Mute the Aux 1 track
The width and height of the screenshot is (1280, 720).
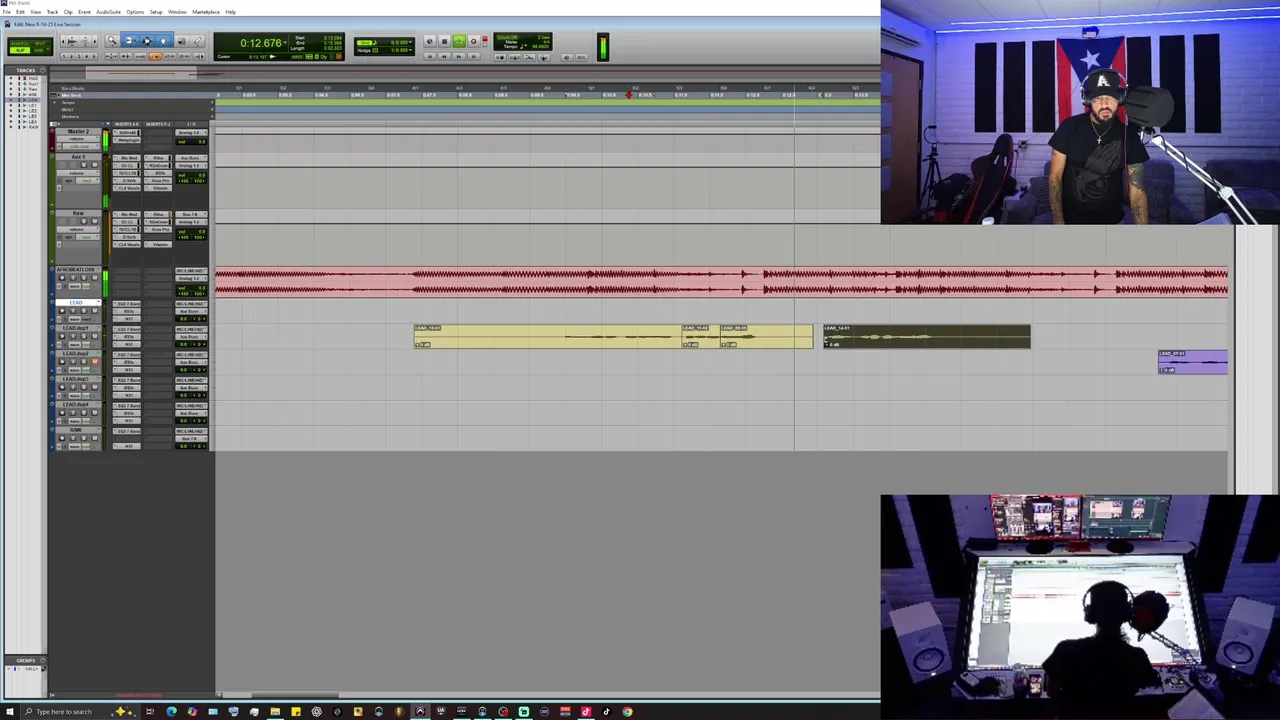click(x=94, y=165)
